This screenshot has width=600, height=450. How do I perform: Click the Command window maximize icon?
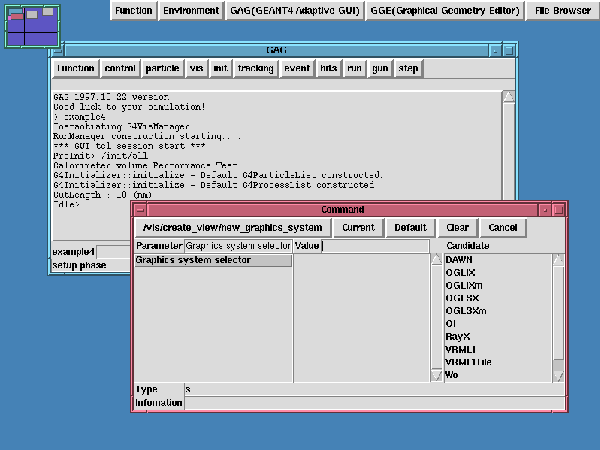tap(559, 210)
